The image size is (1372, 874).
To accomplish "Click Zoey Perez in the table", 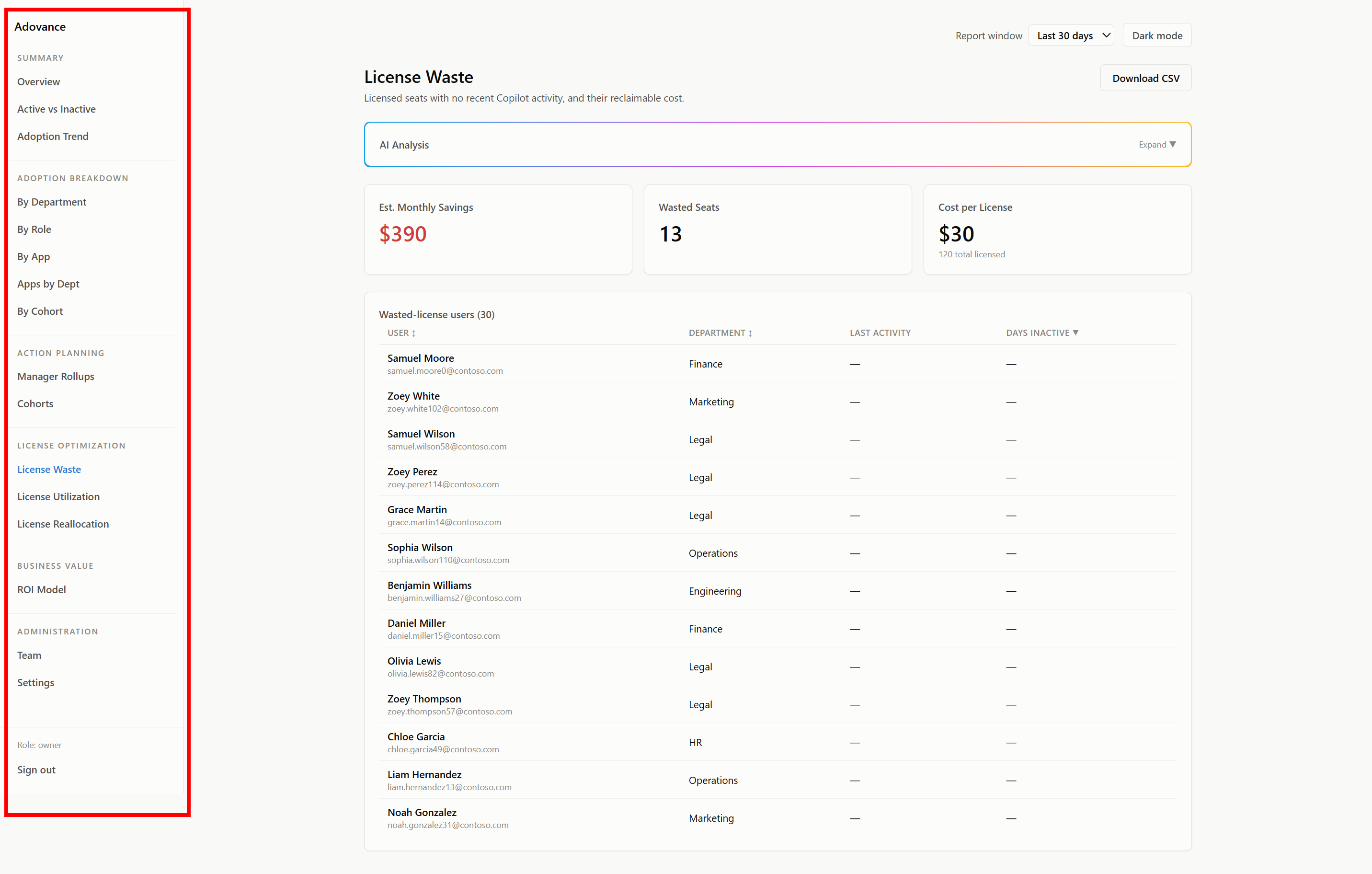I will [x=412, y=472].
